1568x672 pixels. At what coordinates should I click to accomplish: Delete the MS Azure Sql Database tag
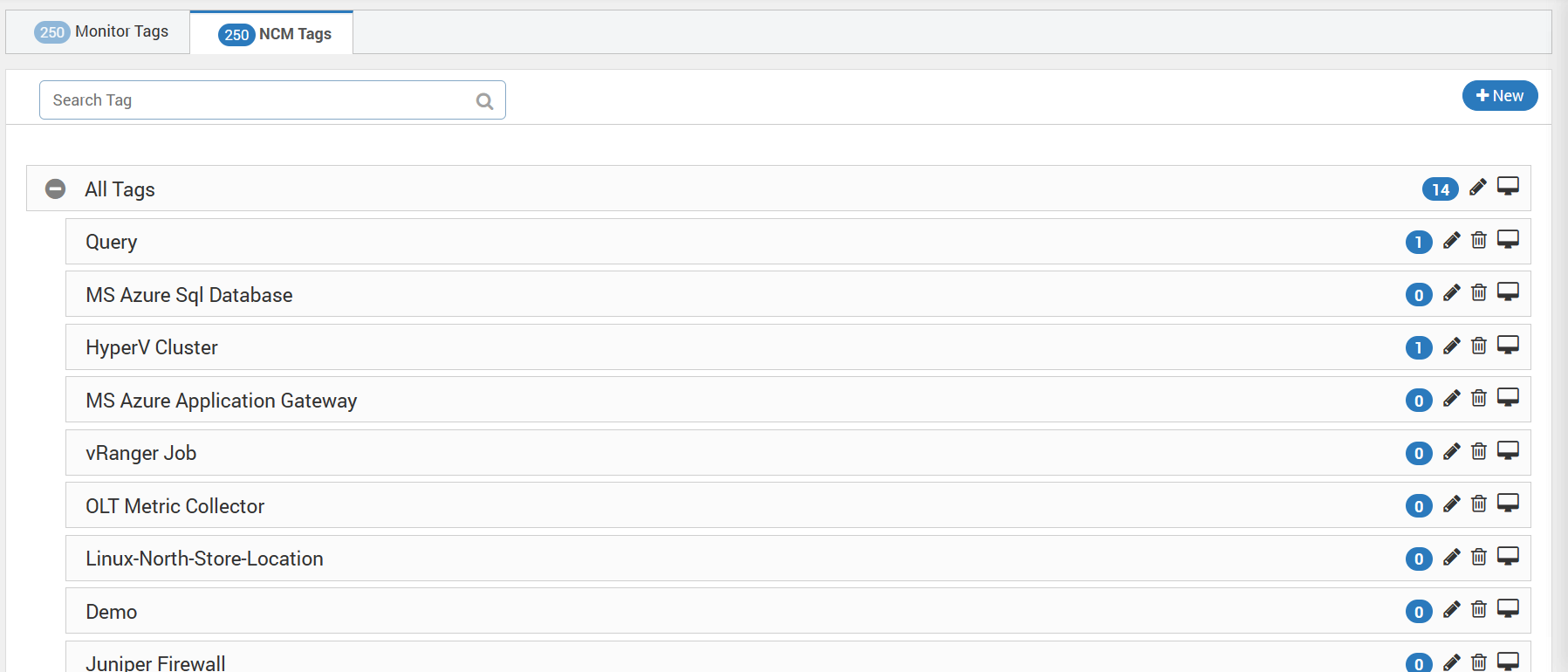click(x=1479, y=292)
